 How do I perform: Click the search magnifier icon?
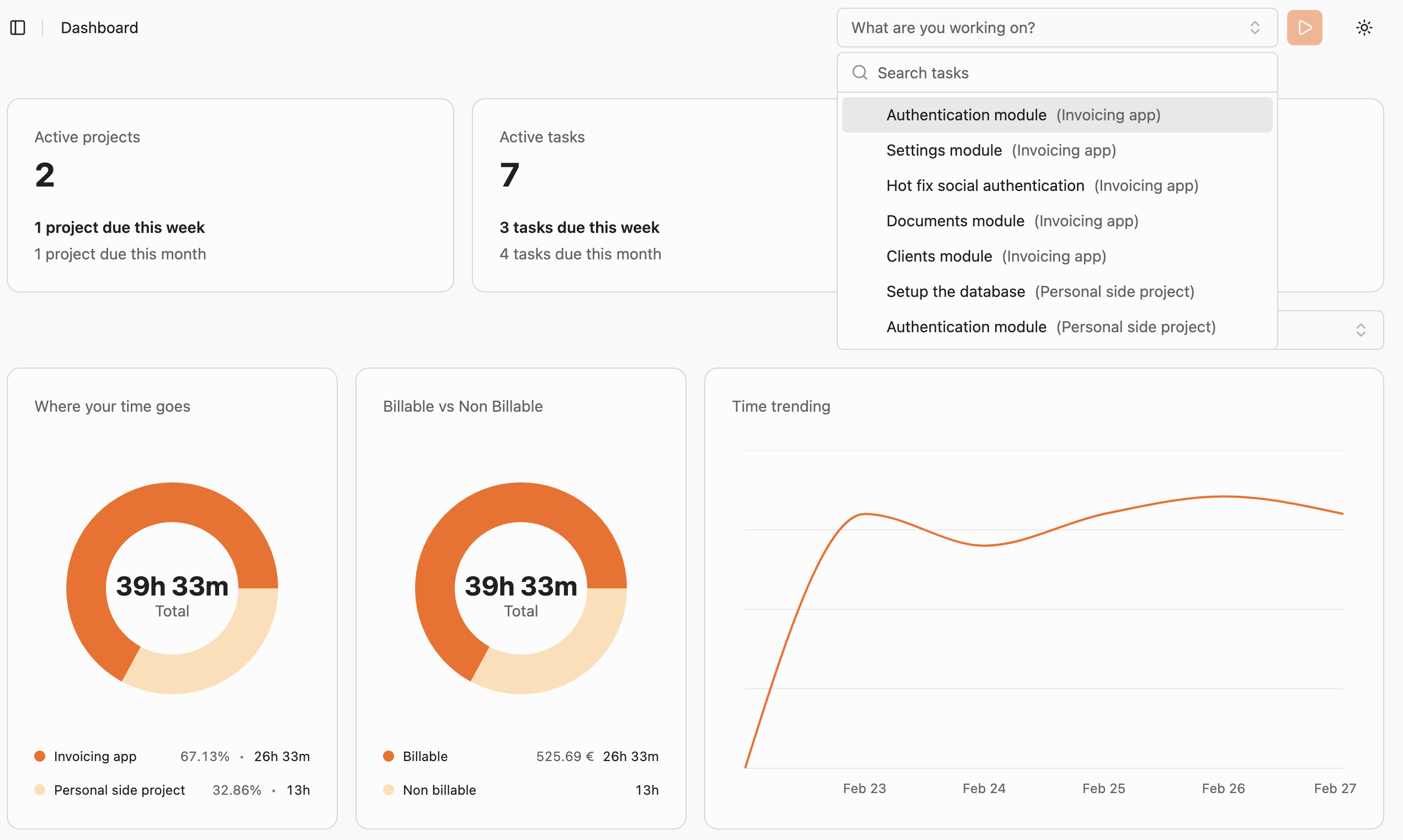click(x=860, y=72)
